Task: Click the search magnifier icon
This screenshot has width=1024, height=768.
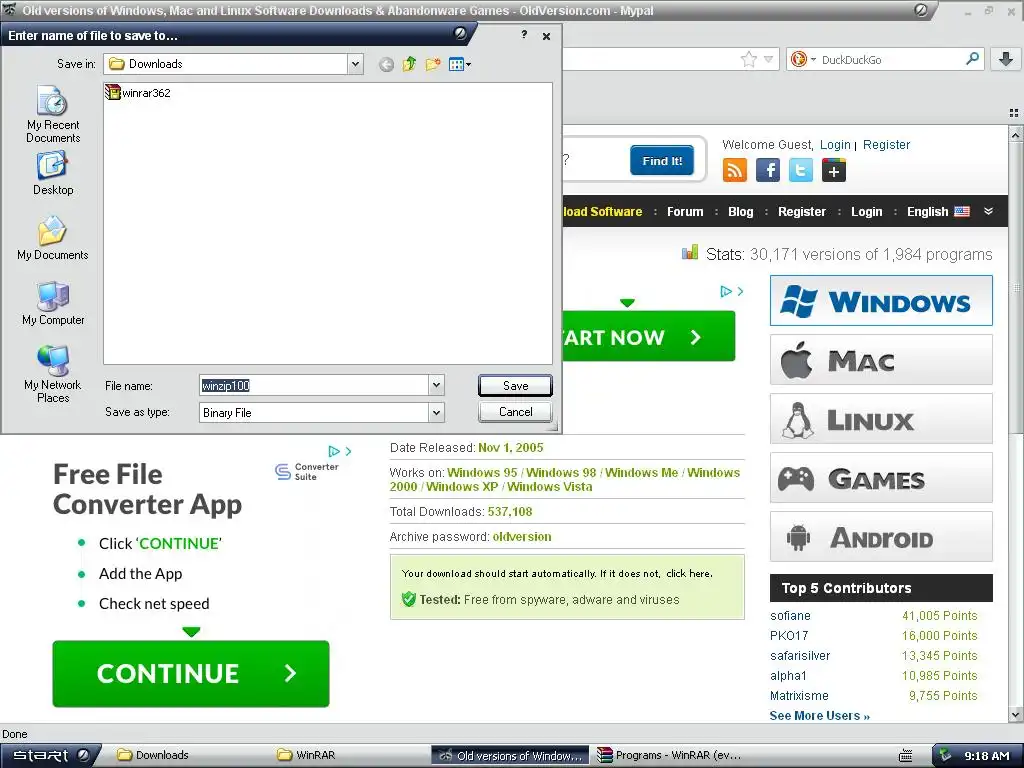Action: tap(972, 59)
